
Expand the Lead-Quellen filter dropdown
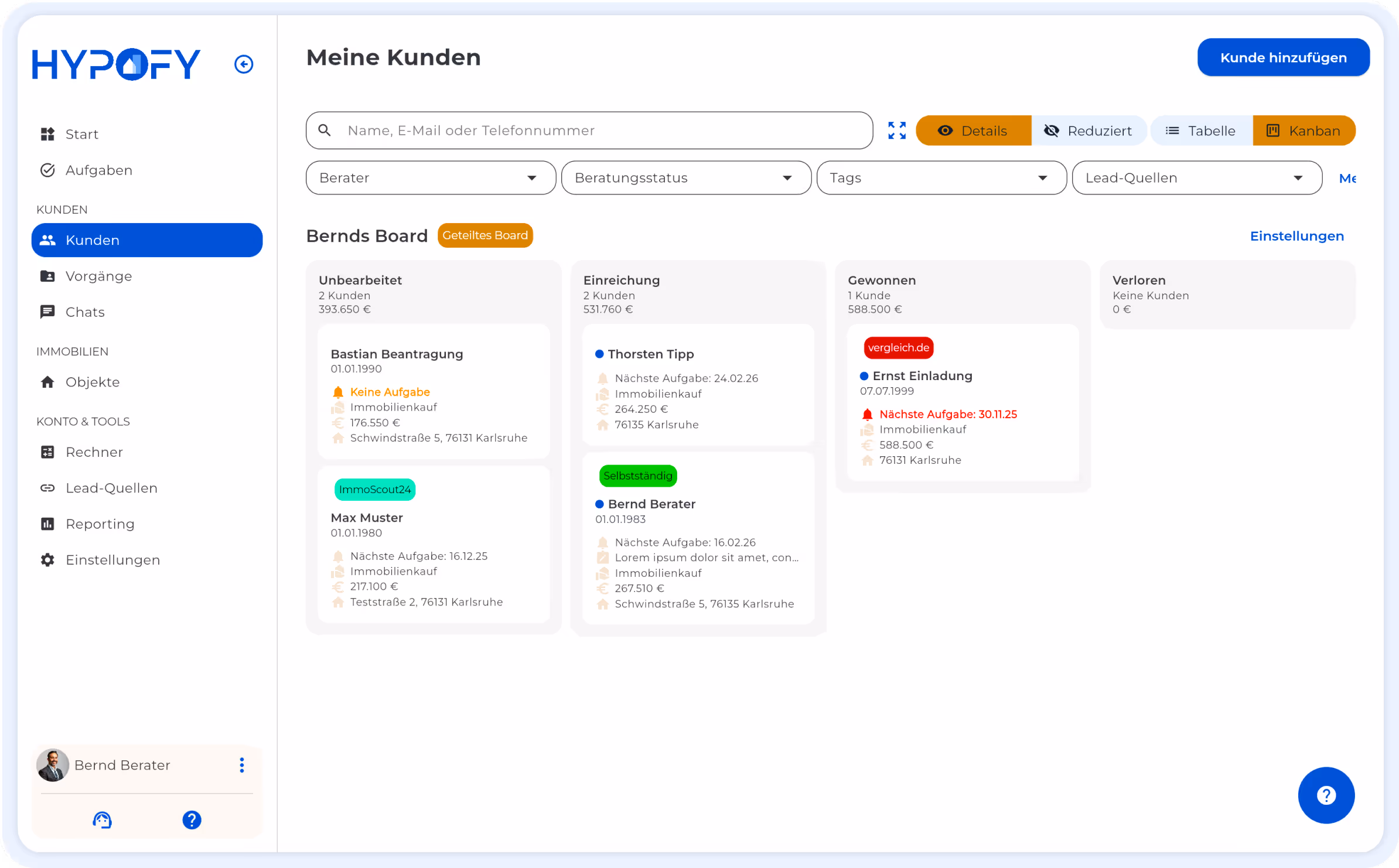[1196, 178]
